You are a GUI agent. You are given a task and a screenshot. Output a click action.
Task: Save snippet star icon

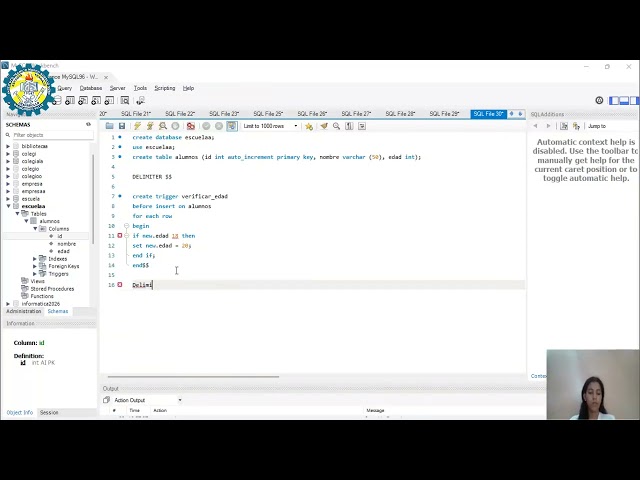309,126
